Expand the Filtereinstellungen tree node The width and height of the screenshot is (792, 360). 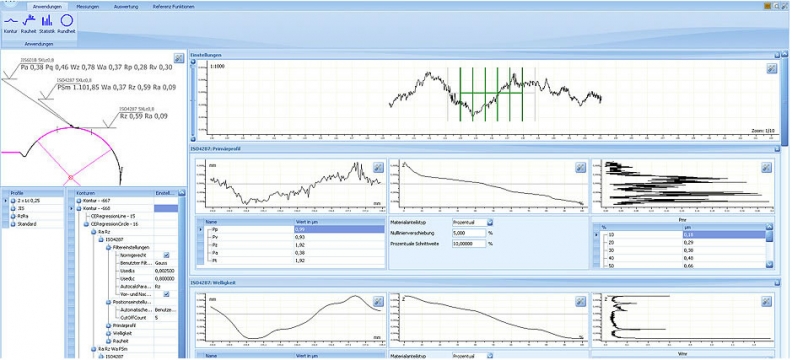(x=108, y=247)
